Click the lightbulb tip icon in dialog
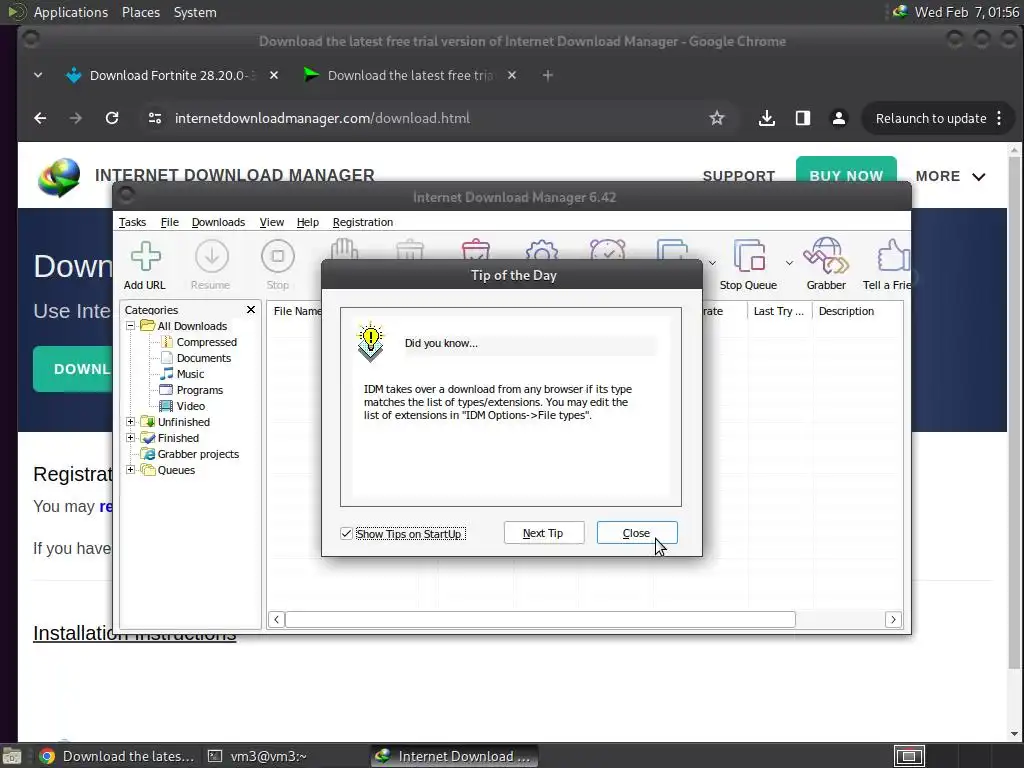1024x768 pixels. pyautogui.click(x=370, y=342)
